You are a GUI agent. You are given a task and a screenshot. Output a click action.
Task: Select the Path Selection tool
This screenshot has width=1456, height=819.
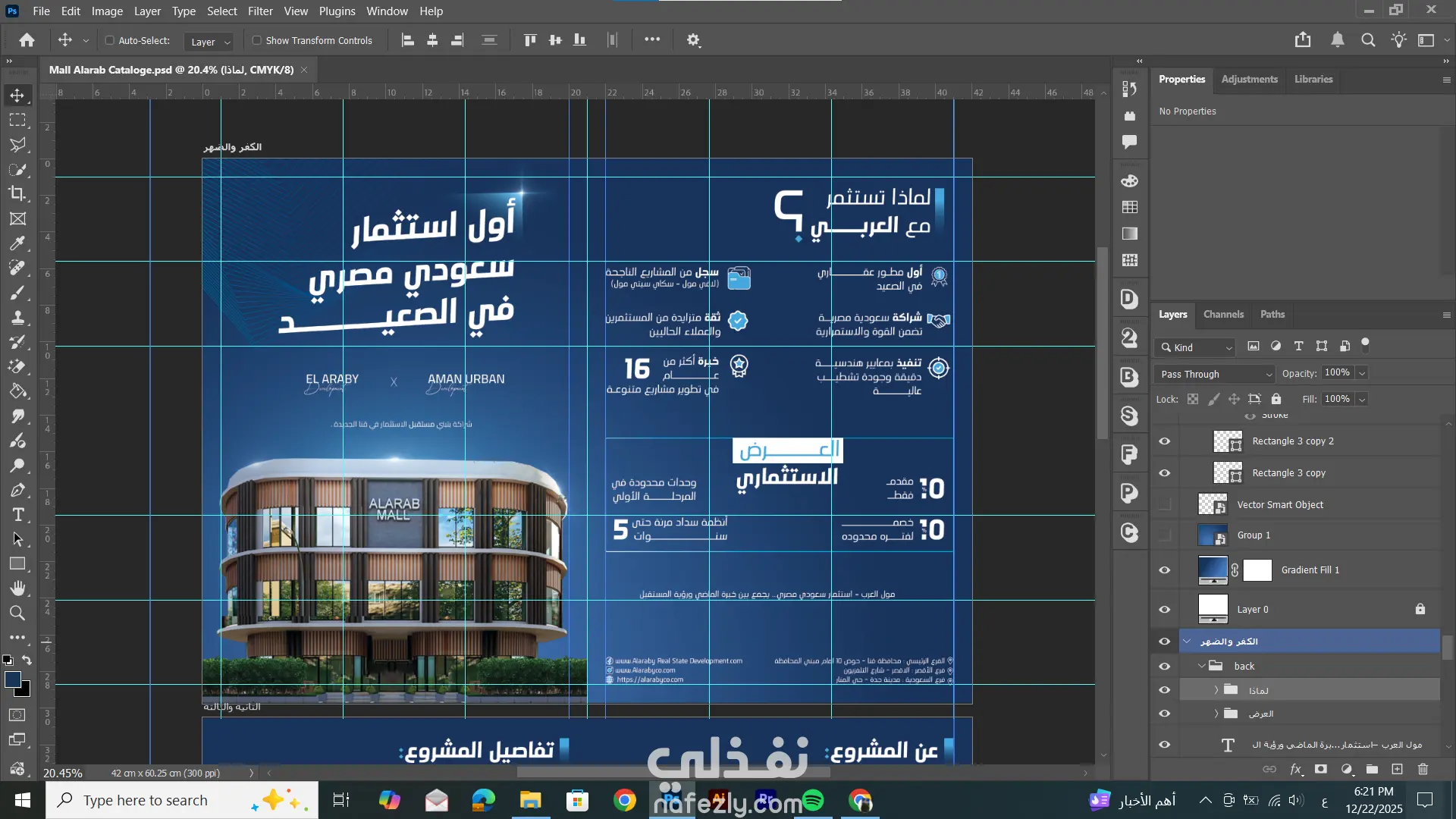coord(17,539)
